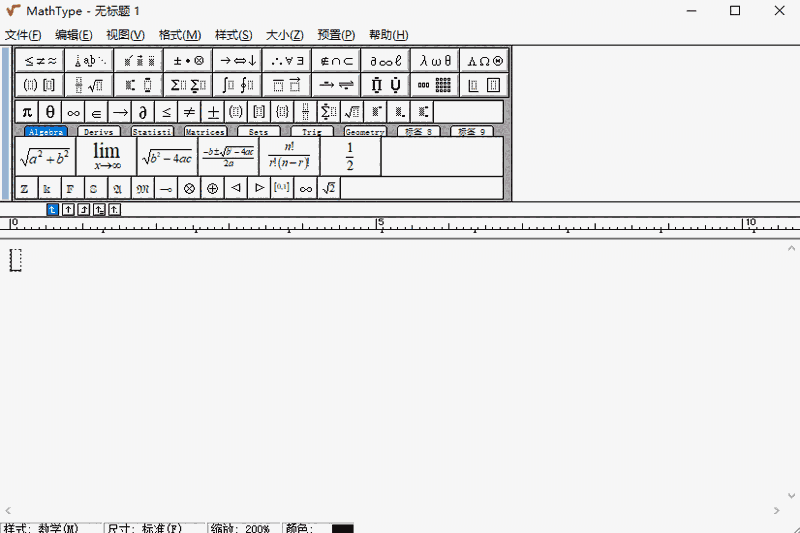Switch to the Derivs tab
The width and height of the screenshot is (800, 533).
click(98, 132)
